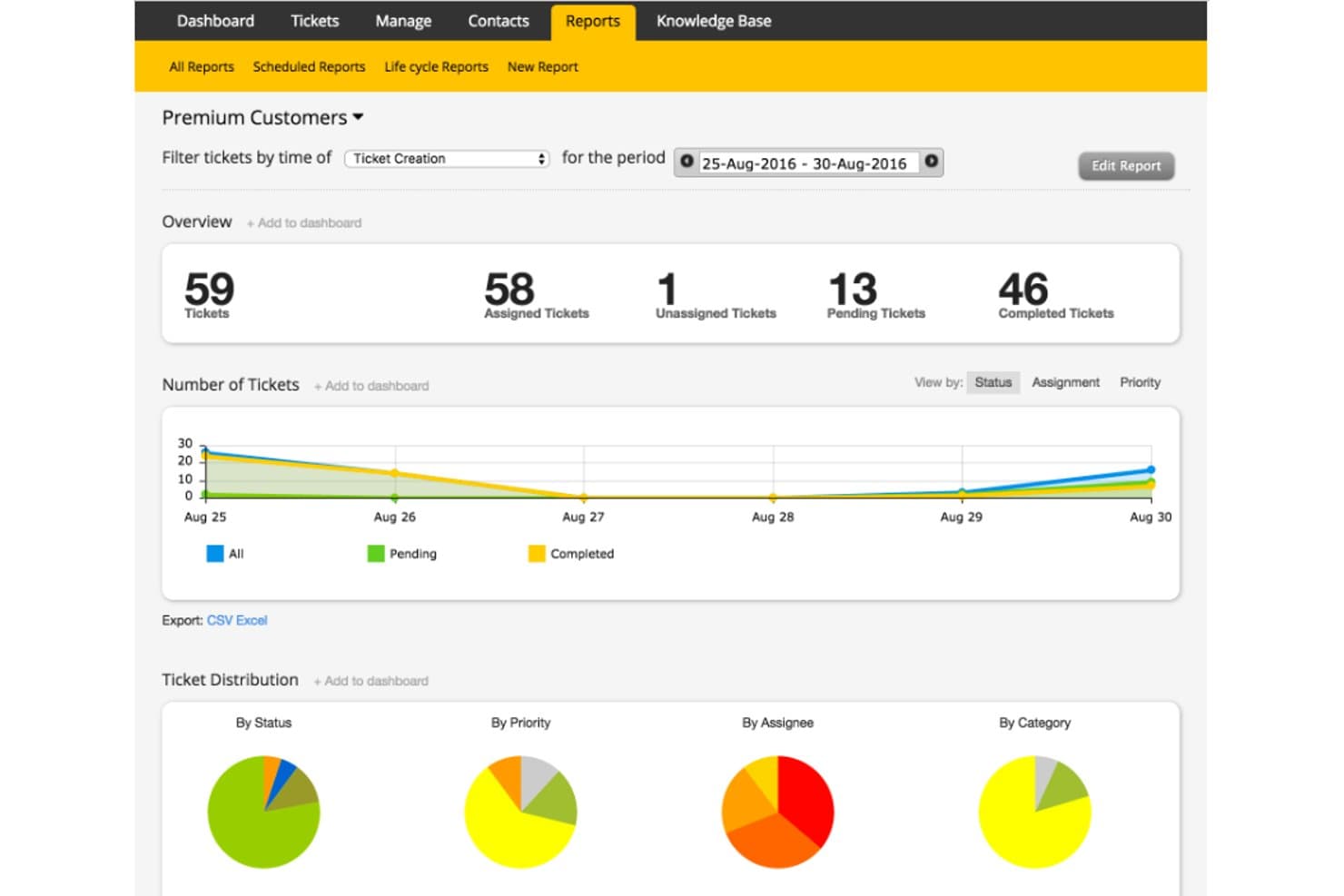1344x896 pixels.
Task: Add Overview to dashboard
Action: pyautogui.click(x=304, y=223)
